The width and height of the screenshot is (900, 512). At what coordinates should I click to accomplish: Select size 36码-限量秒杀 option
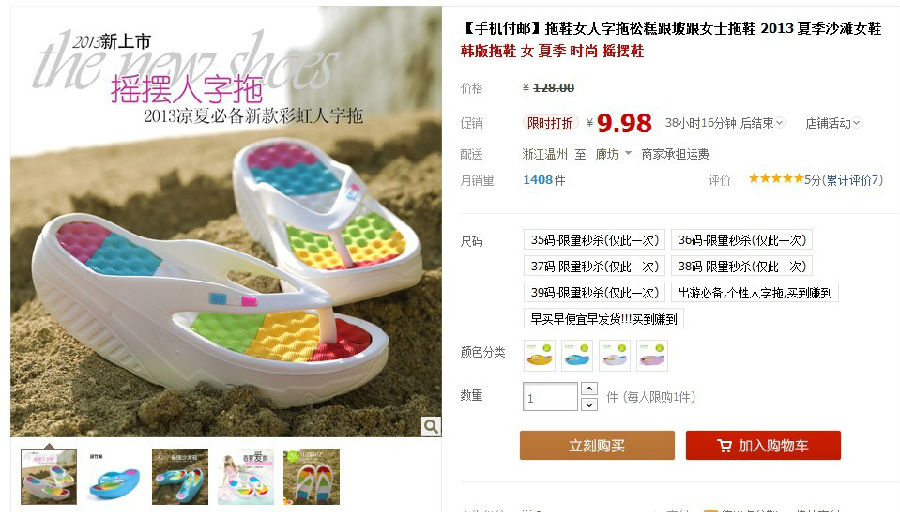click(x=742, y=240)
